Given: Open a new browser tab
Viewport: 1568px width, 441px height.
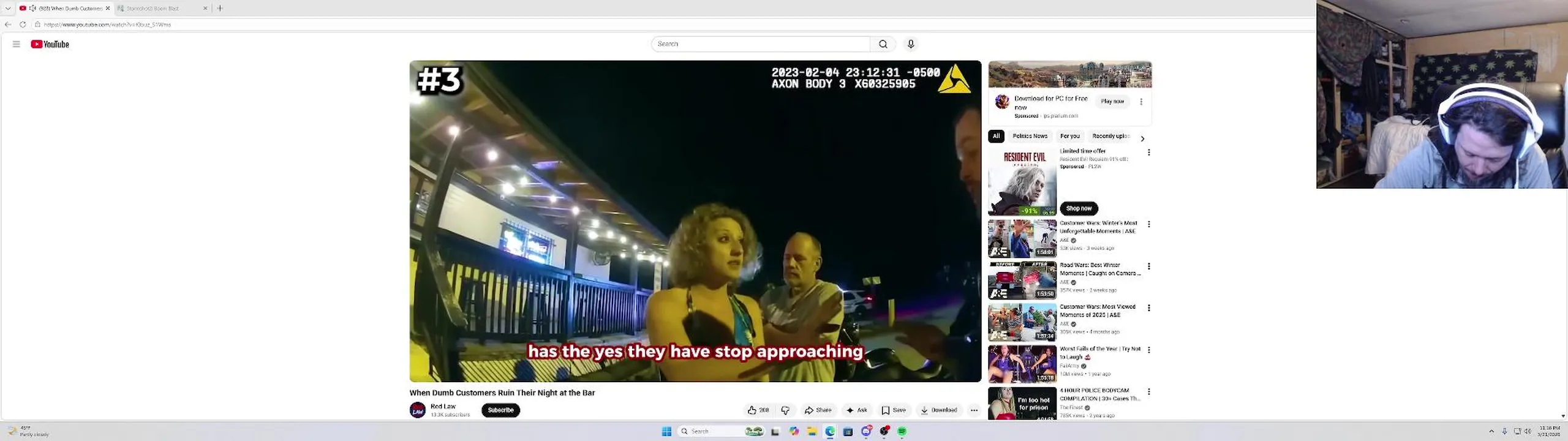Looking at the screenshot, I should (220, 8).
